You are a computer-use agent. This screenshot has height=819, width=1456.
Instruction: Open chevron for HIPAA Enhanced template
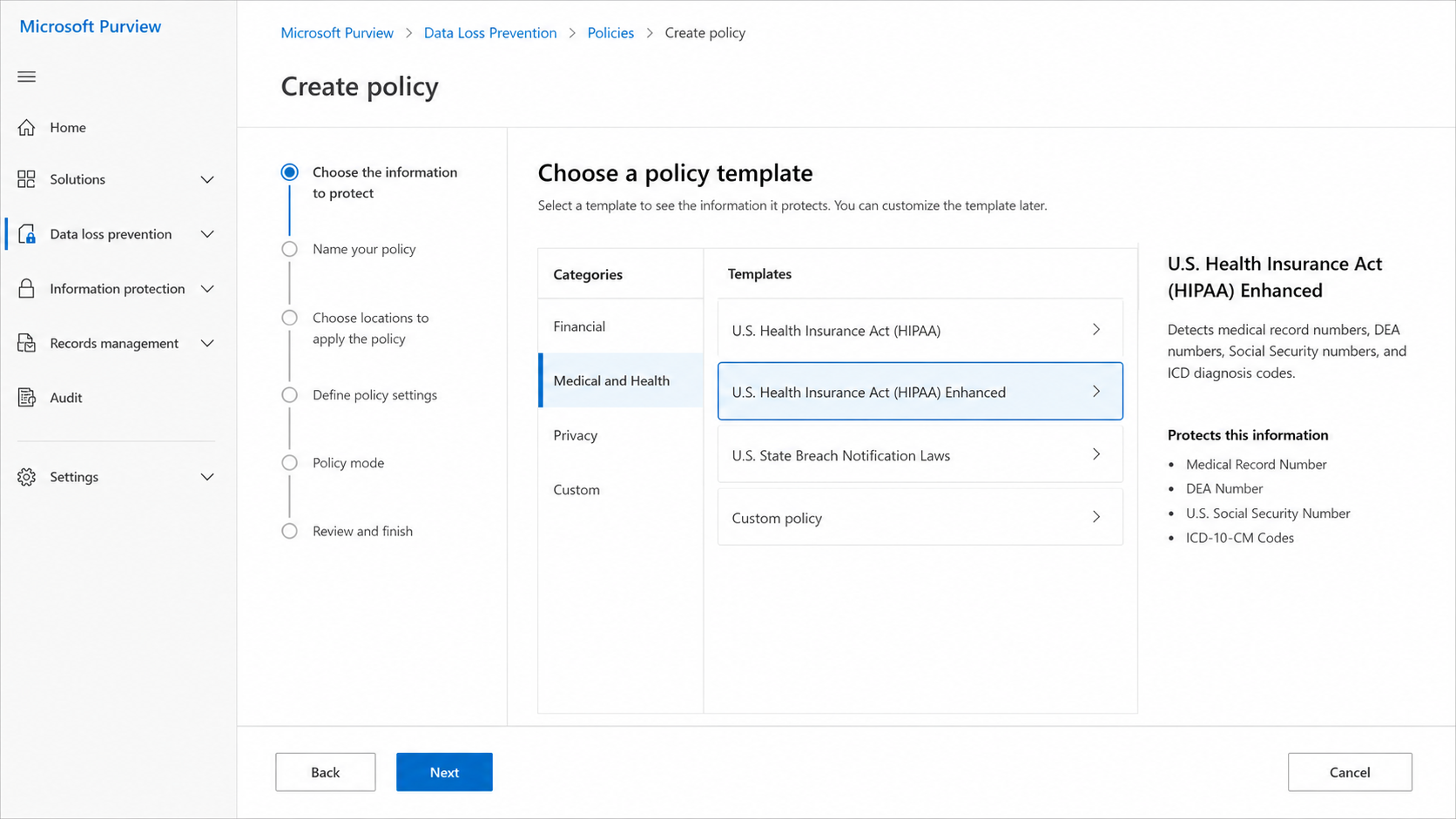(x=1096, y=392)
